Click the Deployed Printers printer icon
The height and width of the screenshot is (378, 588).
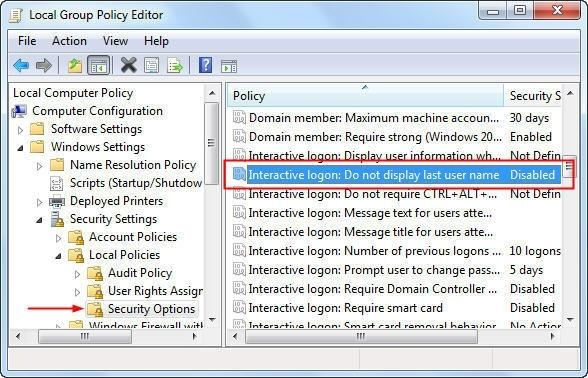(57, 201)
